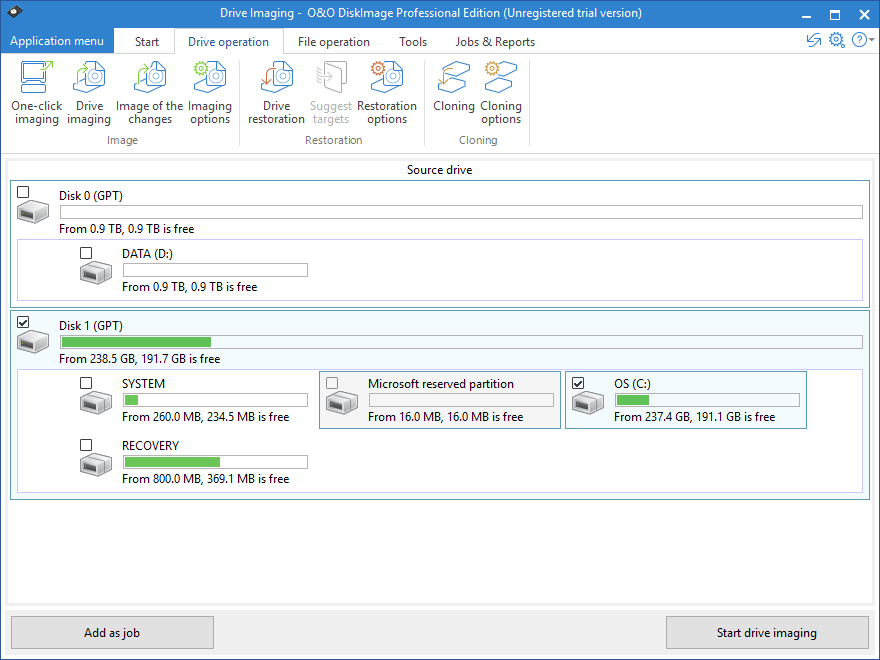This screenshot has height=660, width=880.
Task: Click the Add as job button
Action: tap(112, 632)
